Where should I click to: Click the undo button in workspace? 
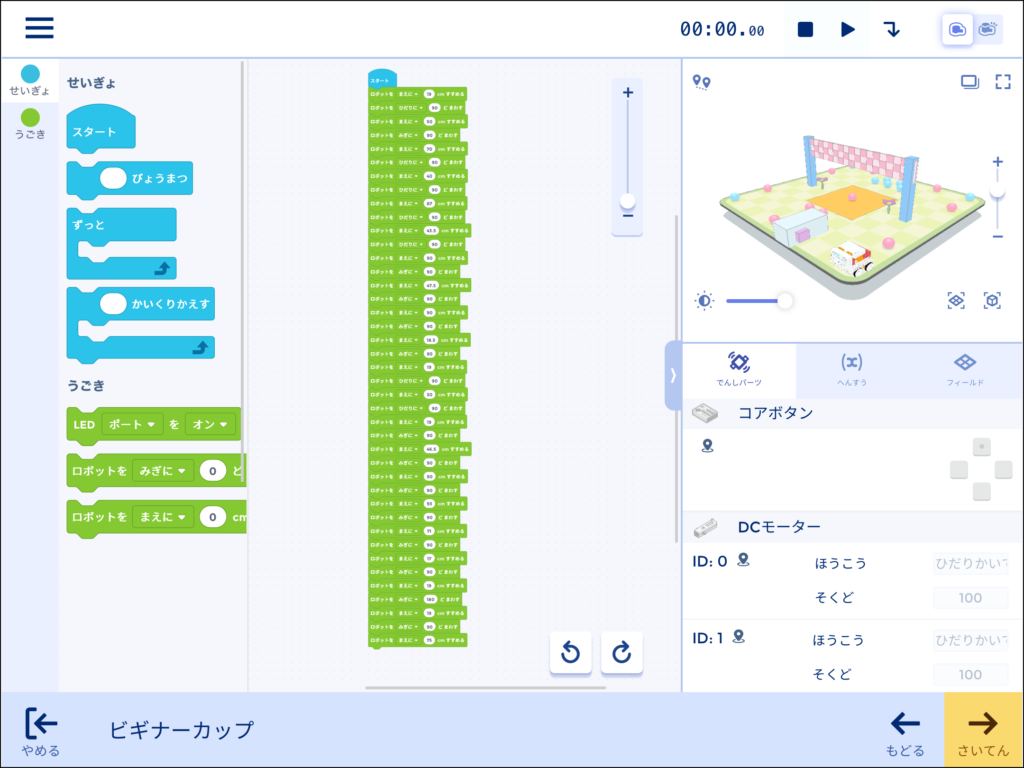570,653
